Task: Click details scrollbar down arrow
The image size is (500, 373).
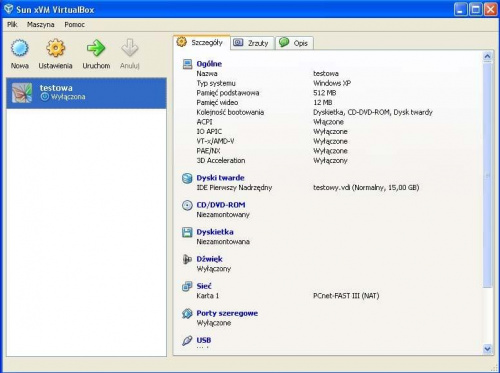Action: 487,349
